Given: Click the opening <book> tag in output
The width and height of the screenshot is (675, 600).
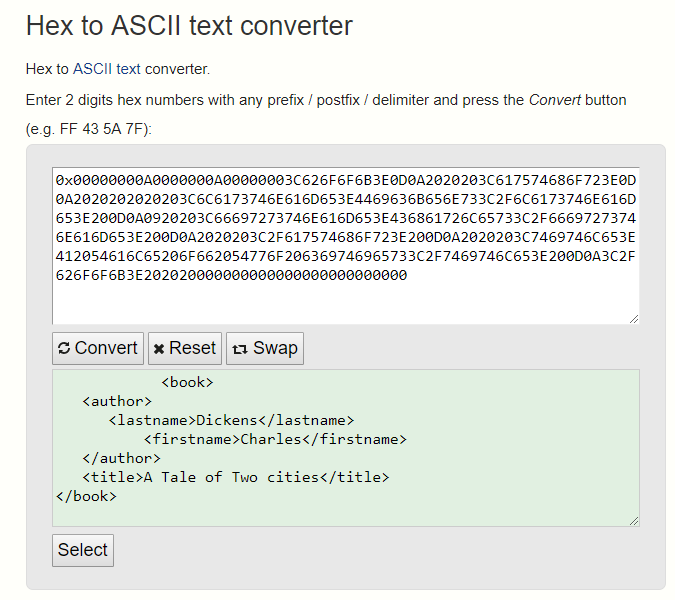Looking at the screenshot, I should [x=187, y=382].
